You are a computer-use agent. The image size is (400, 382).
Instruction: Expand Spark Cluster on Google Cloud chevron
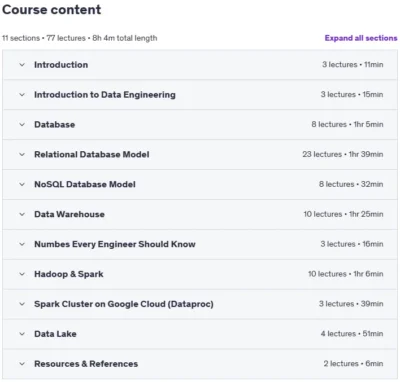(x=22, y=304)
